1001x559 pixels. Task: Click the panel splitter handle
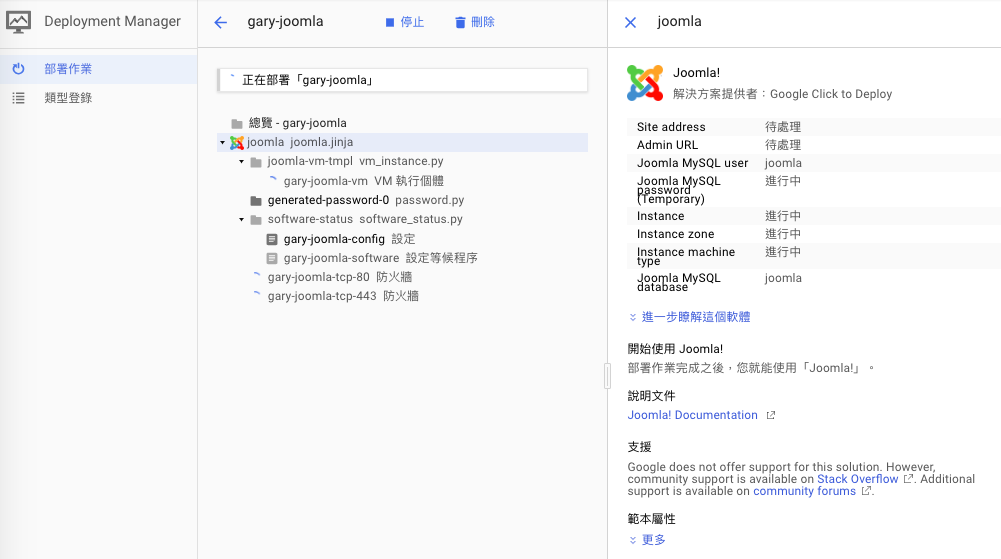coord(607,376)
